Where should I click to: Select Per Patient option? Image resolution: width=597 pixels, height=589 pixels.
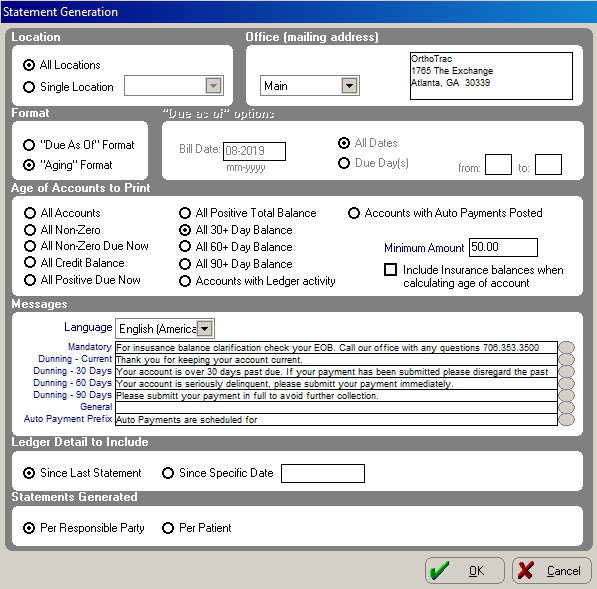pyautogui.click(x=168, y=528)
